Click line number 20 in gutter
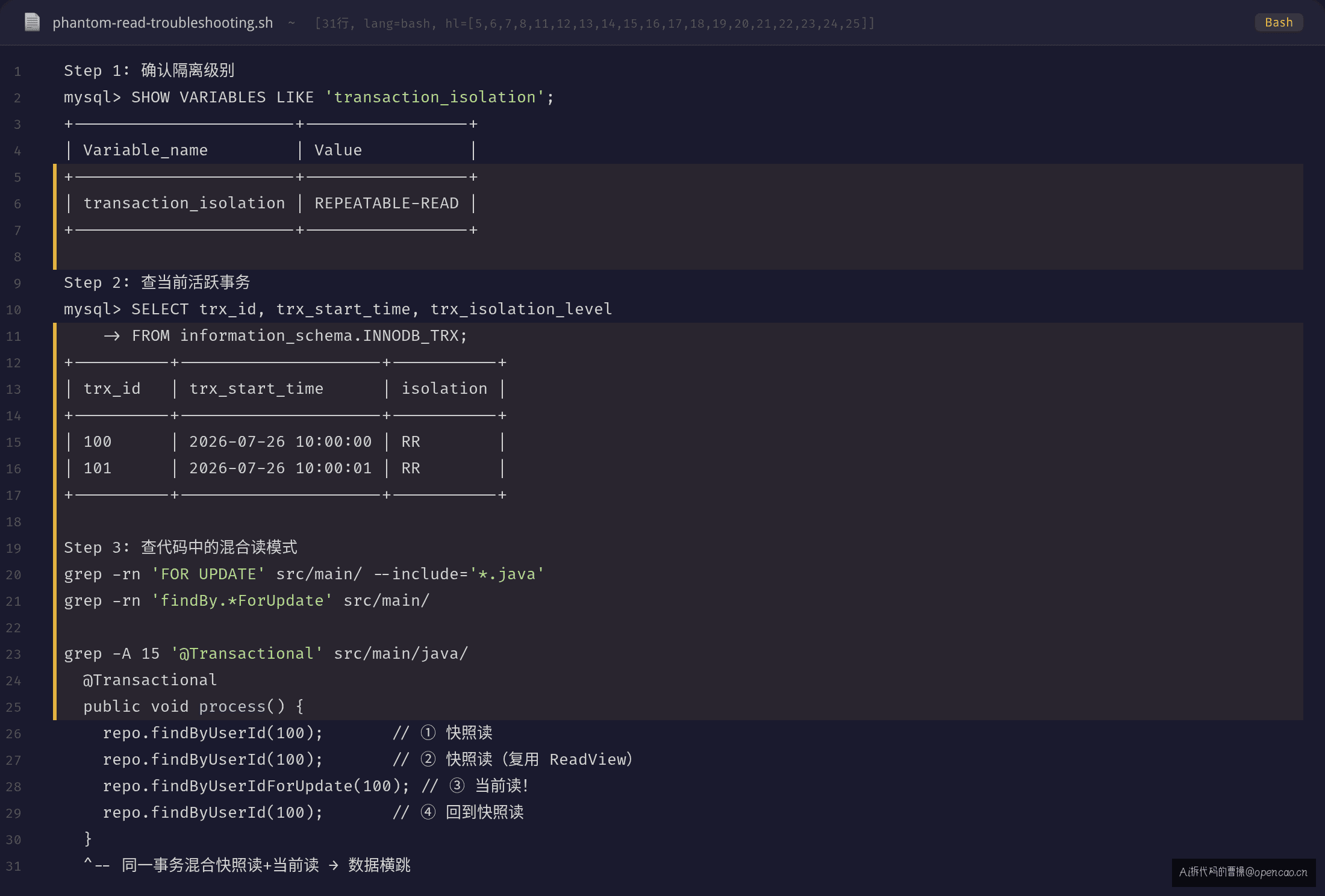The width and height of the screenshot is (1325, 896). (13, 575)
